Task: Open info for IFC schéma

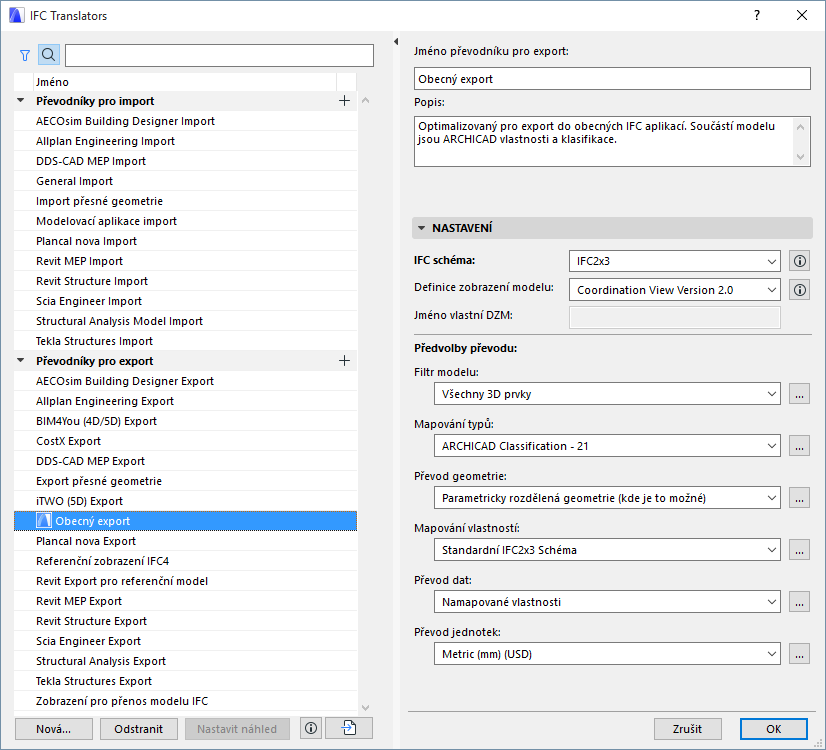Action: [799, 261]
